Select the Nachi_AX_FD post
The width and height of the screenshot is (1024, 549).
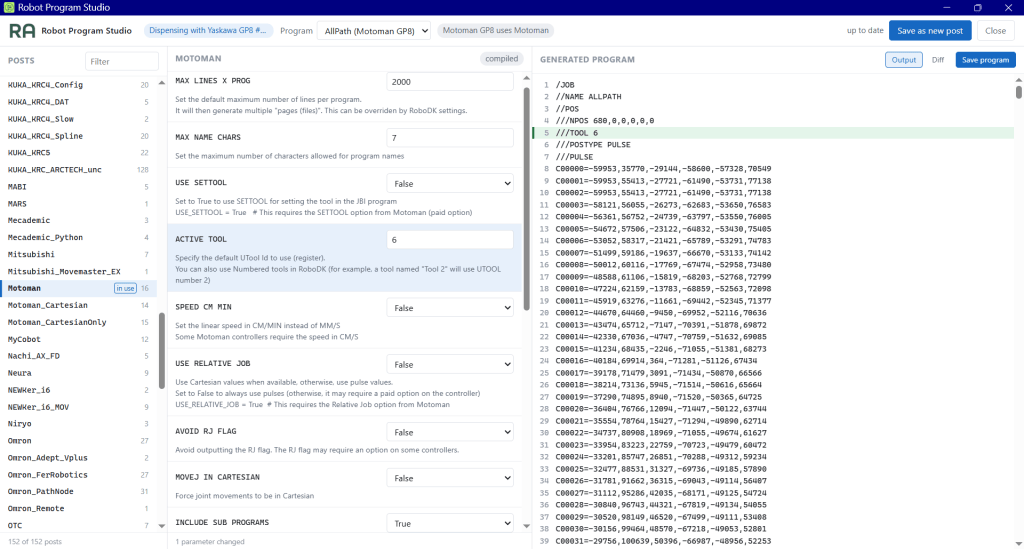[78, 356]
